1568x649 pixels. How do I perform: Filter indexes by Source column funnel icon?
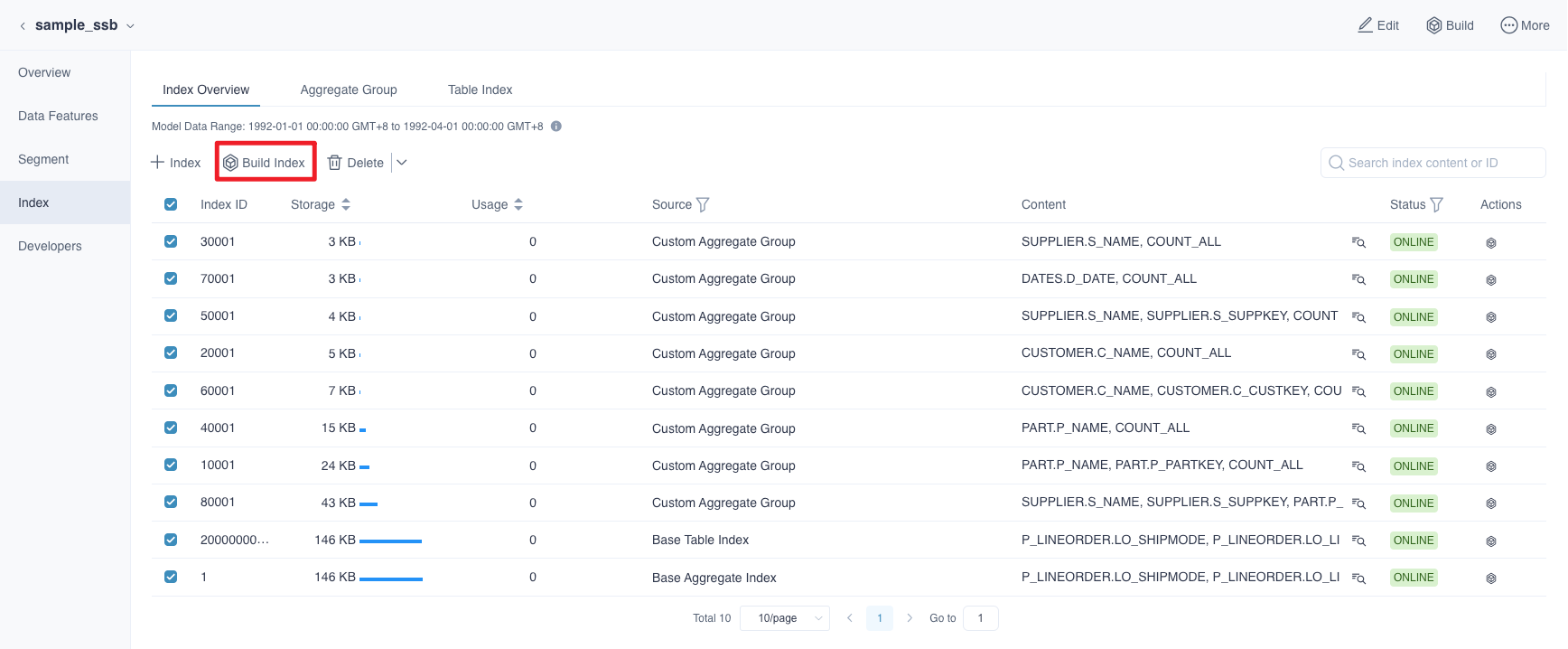pyautogui.click(x=703, y=205)
